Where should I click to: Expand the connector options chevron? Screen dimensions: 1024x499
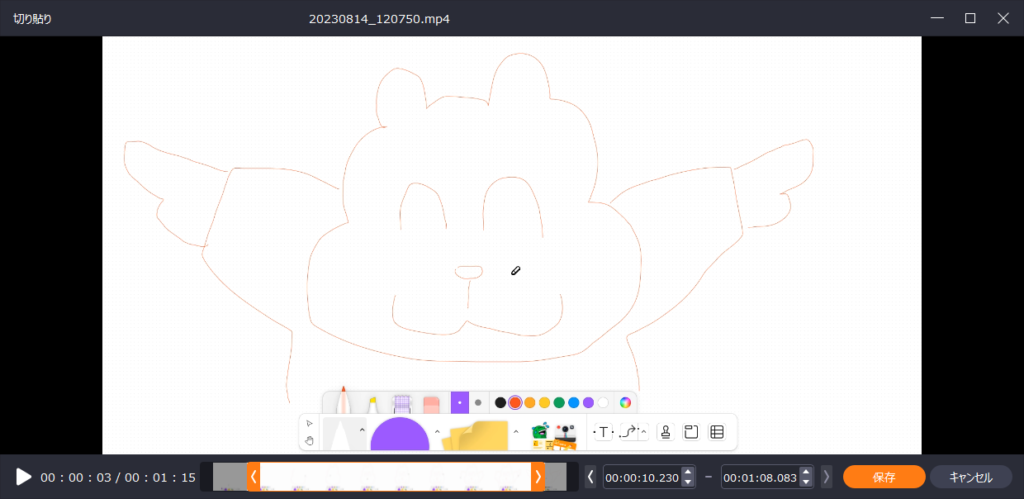pyautogui.click(x=643, y=432)
